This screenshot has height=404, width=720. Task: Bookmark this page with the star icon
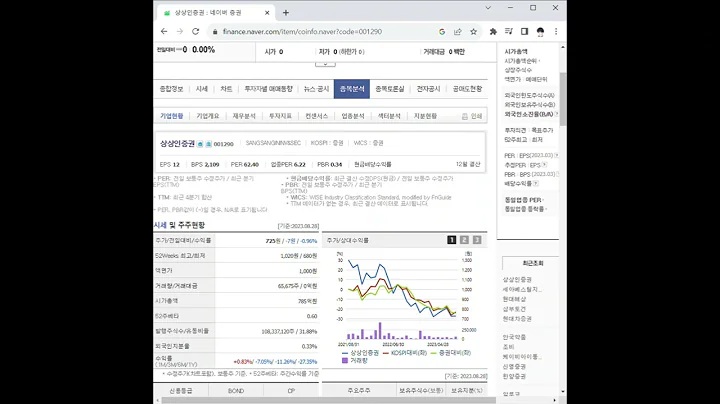tap(473, 31)
